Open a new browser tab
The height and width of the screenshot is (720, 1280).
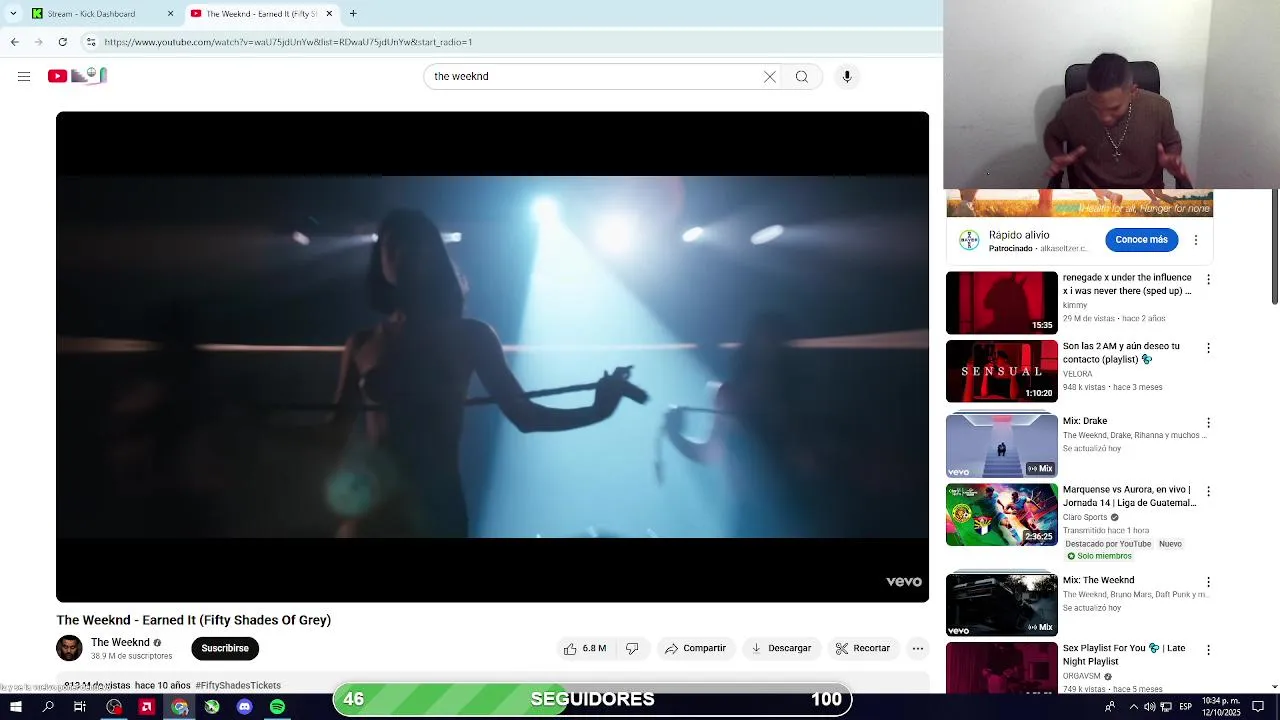(x=353, y=14)
